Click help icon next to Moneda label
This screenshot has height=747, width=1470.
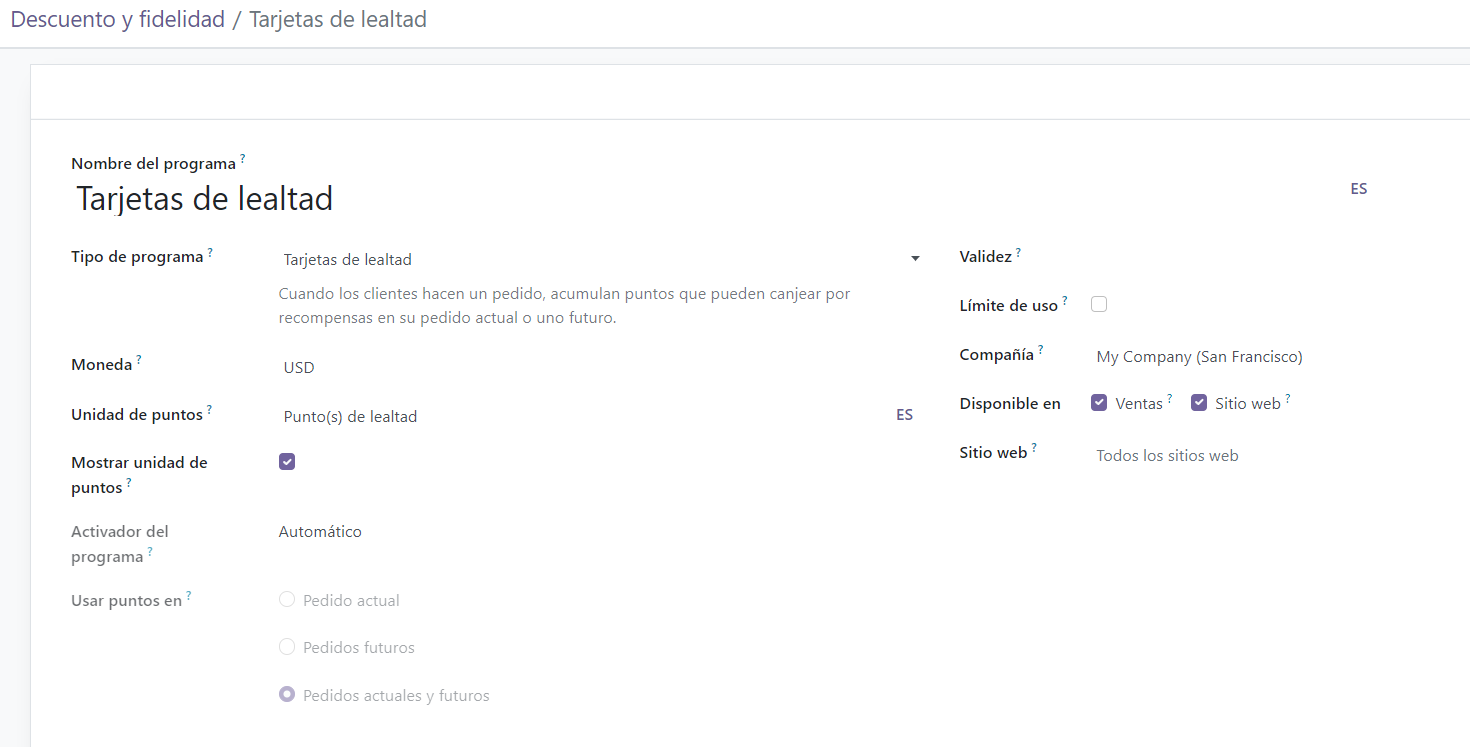tap(139, 360)
